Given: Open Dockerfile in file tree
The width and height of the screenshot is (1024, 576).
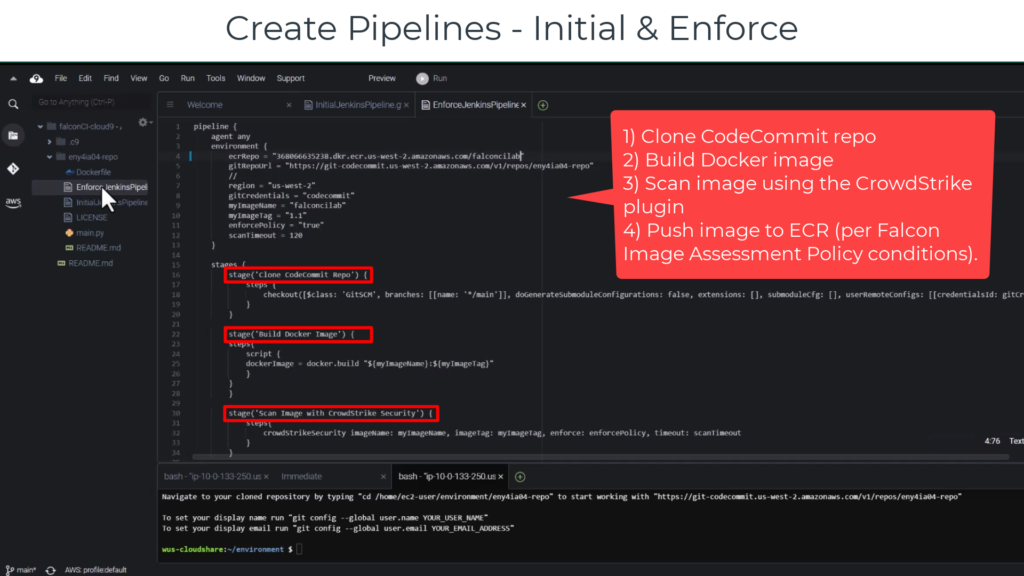Looking at the screenshot, I should [93, 172].
